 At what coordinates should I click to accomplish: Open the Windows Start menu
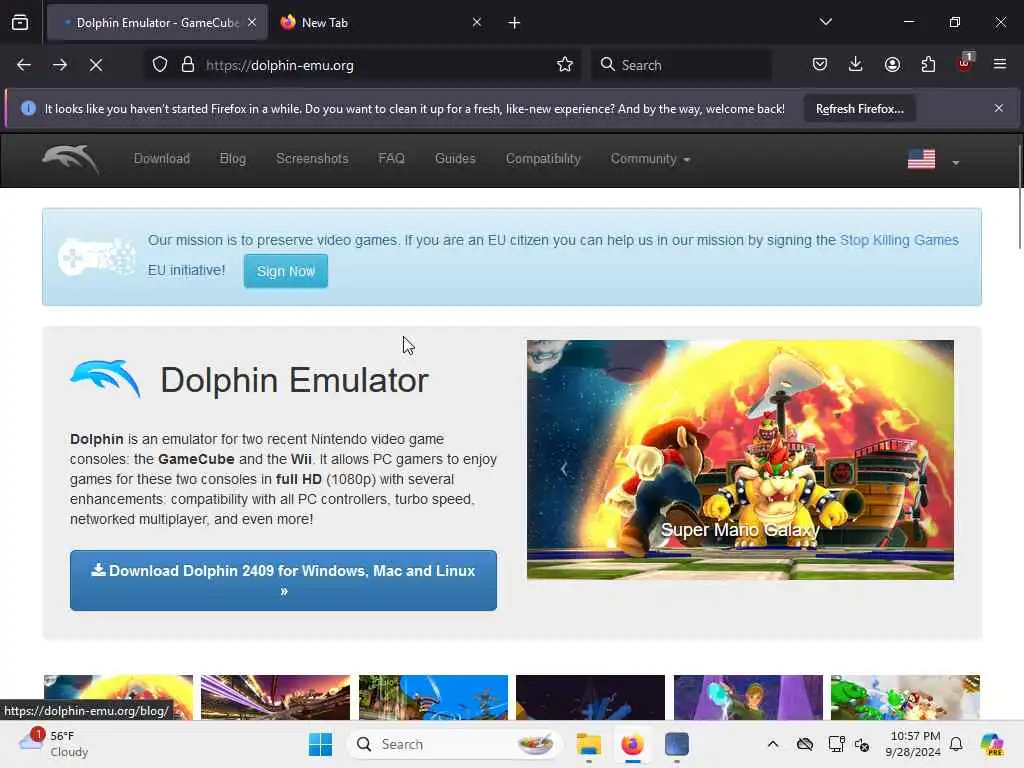[x=320, y=744]
